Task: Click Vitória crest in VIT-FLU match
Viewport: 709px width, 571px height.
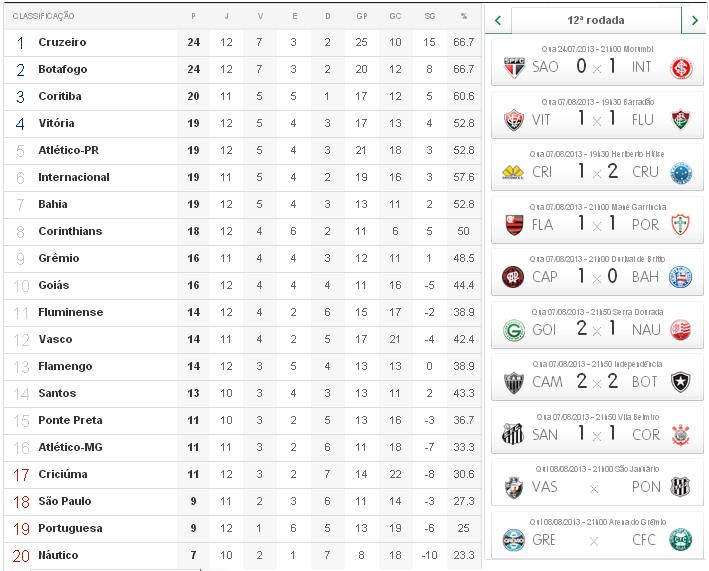Action: pos(513,120)
